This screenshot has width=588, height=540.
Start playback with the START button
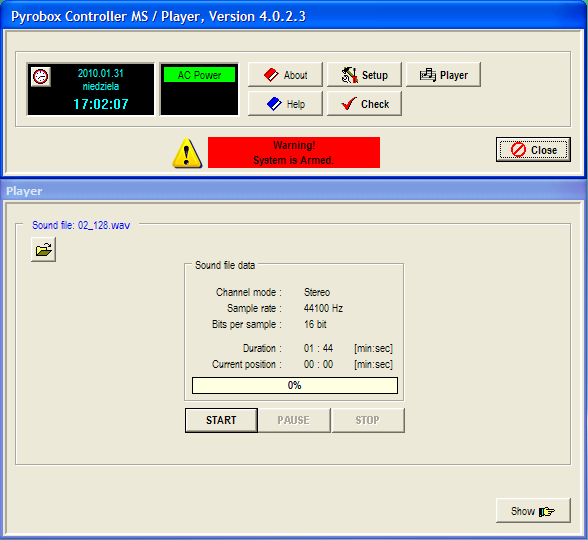[221, 420]
